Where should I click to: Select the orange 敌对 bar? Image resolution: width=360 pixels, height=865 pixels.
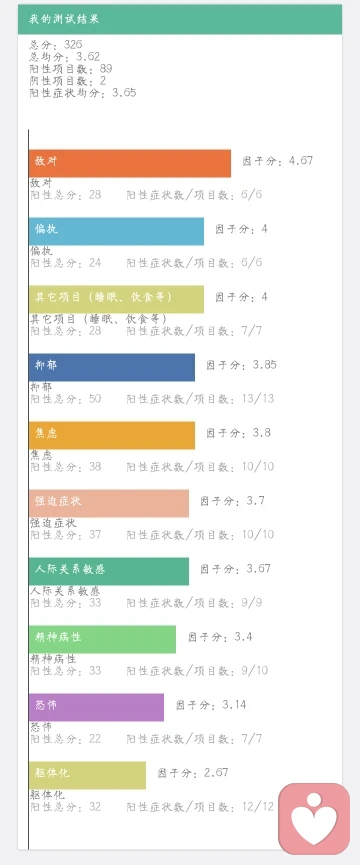coord(130,163)
